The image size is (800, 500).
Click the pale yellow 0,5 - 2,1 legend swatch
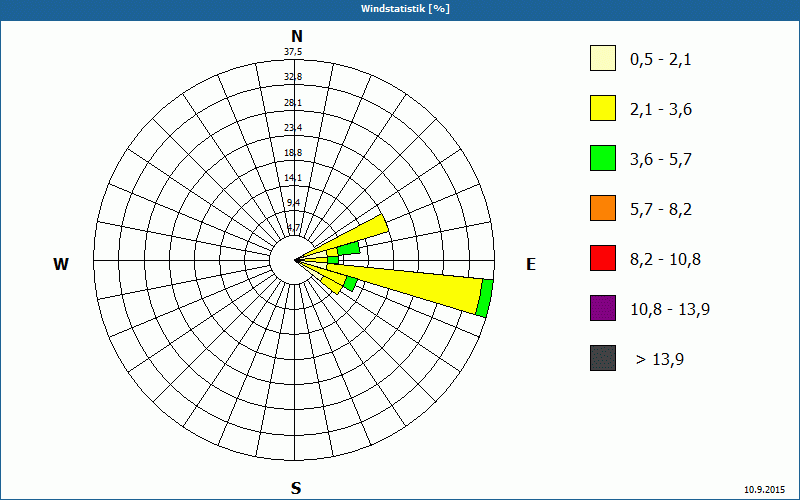[x=603, y=58]
